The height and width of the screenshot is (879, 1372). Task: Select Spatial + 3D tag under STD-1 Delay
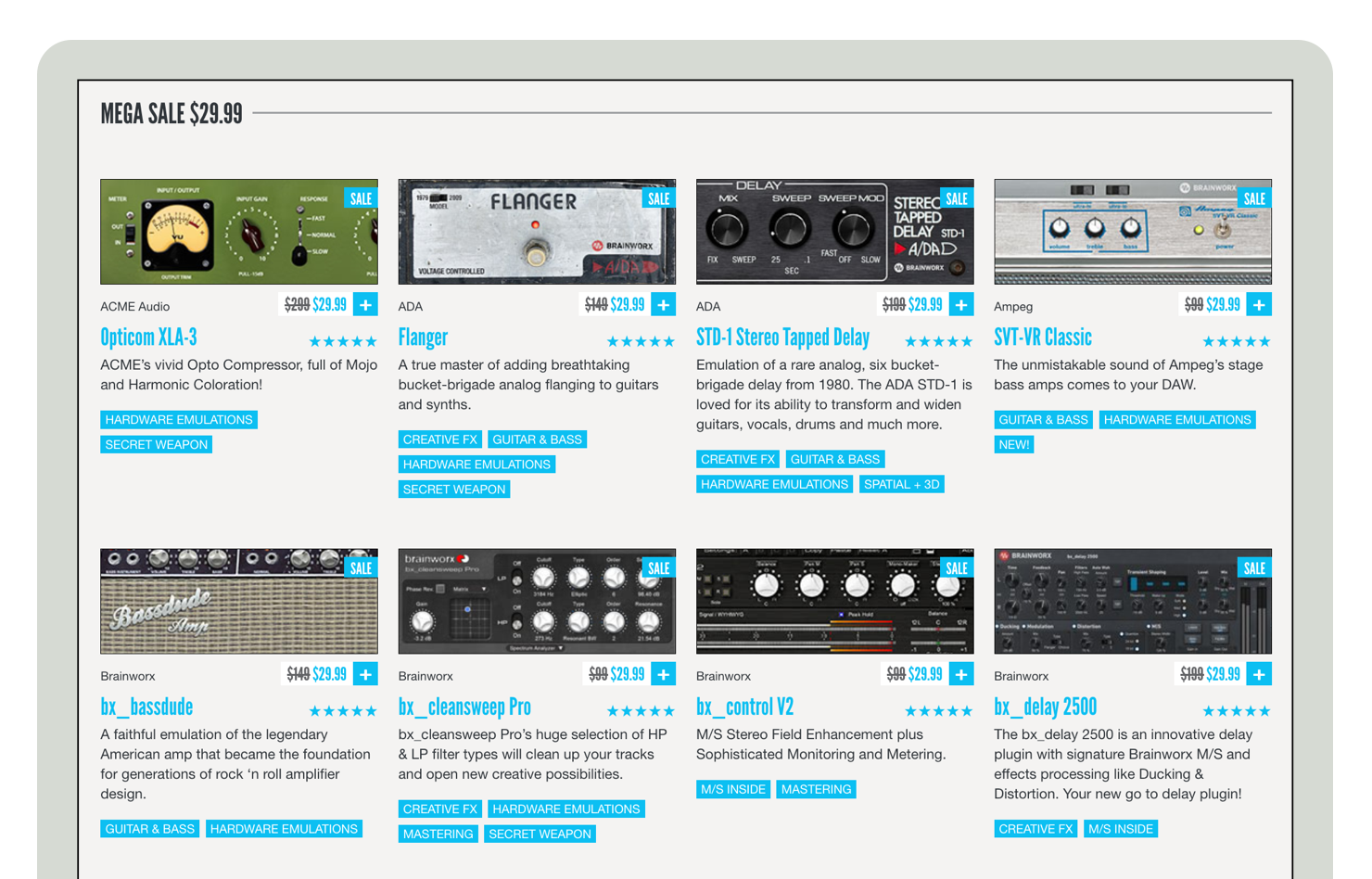[x=902, y=484]
